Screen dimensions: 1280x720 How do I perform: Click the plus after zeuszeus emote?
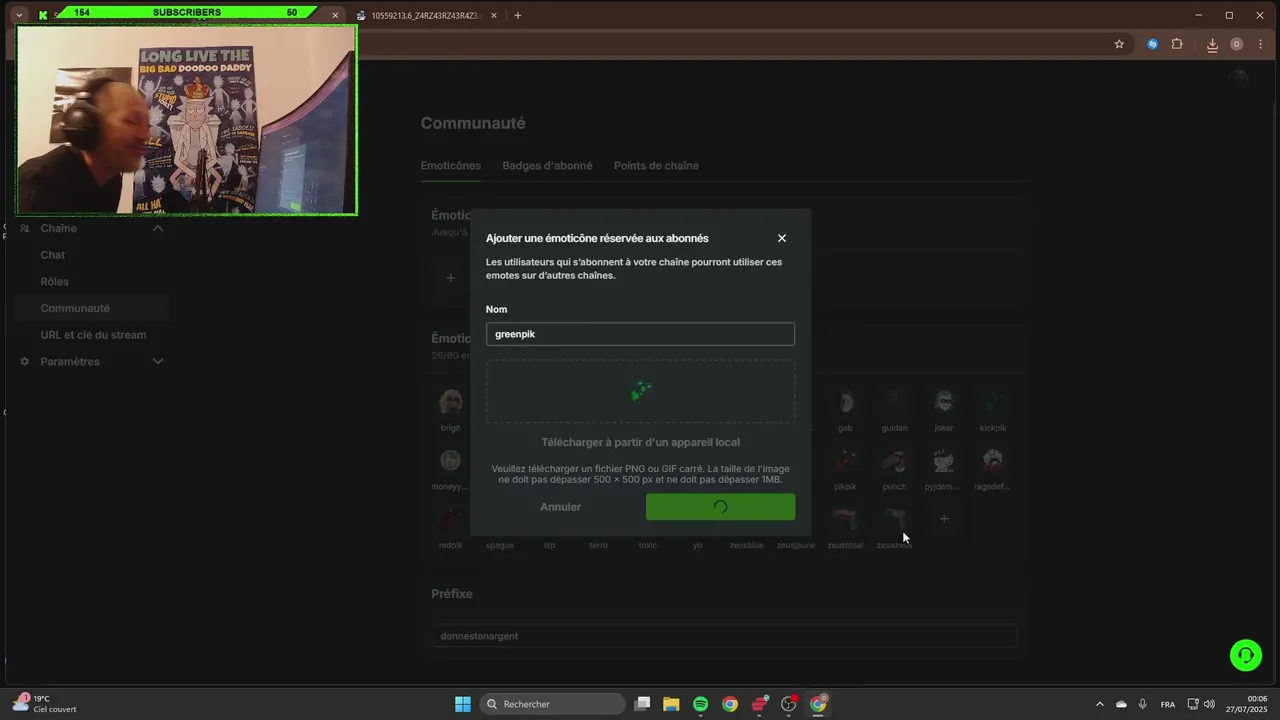point(944,519)
